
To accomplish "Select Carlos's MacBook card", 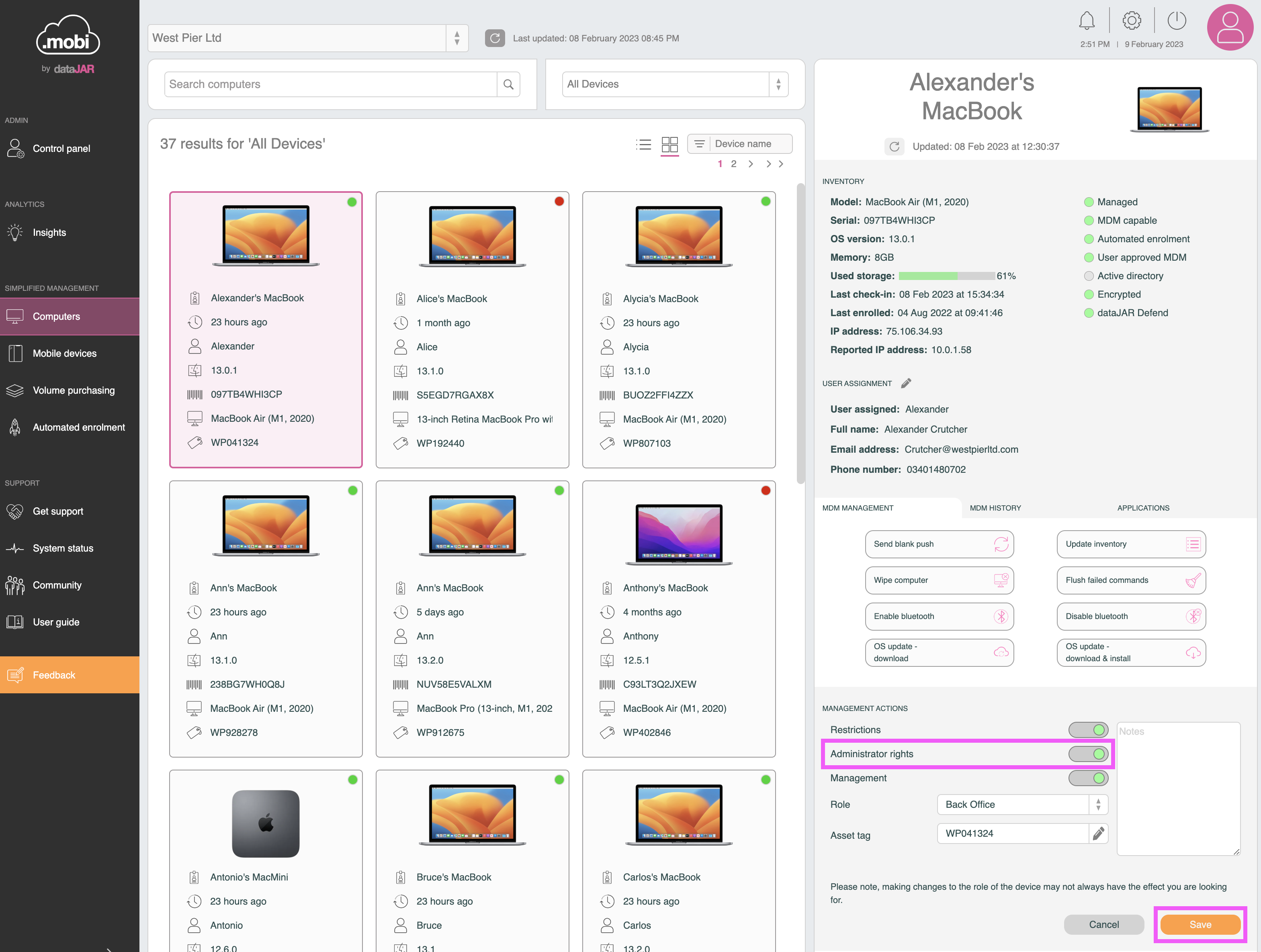I will 678,861.
